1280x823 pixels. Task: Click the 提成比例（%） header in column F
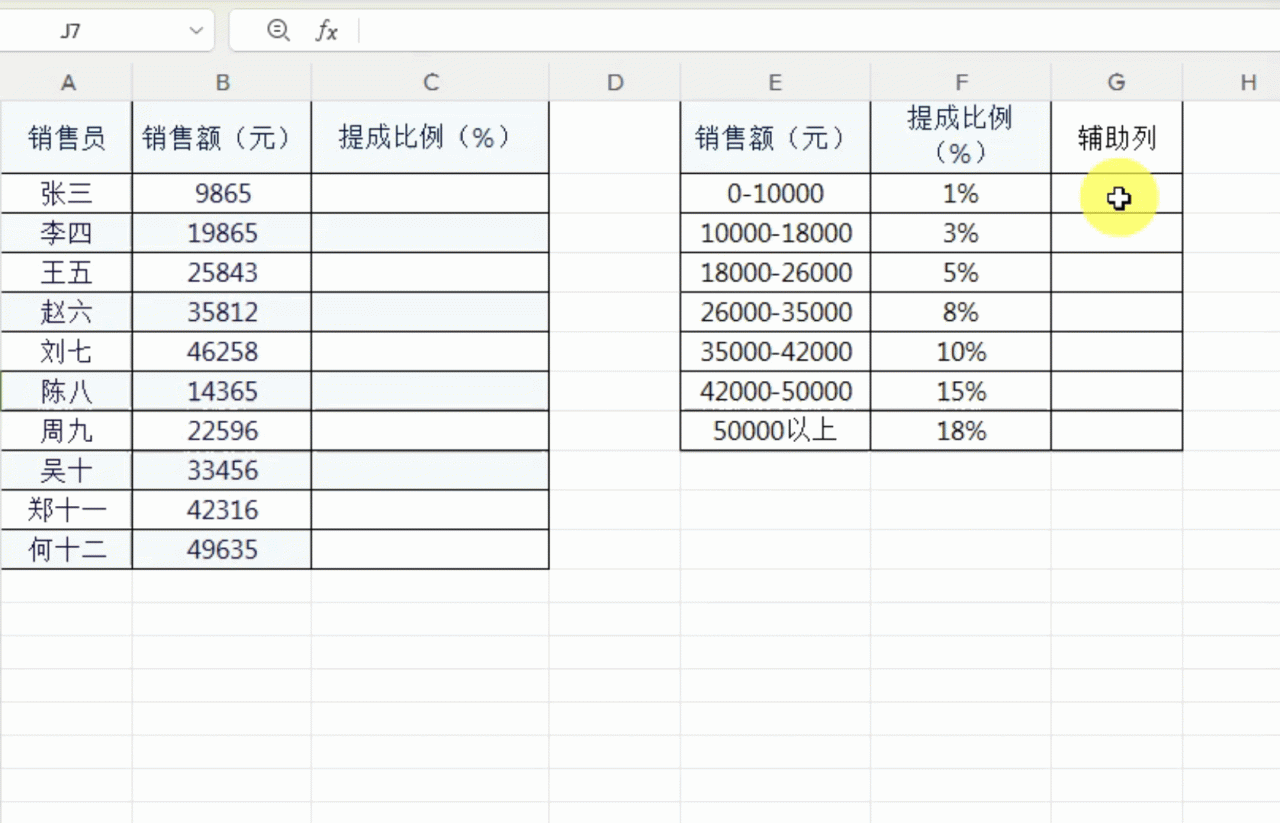click(961, 137)
